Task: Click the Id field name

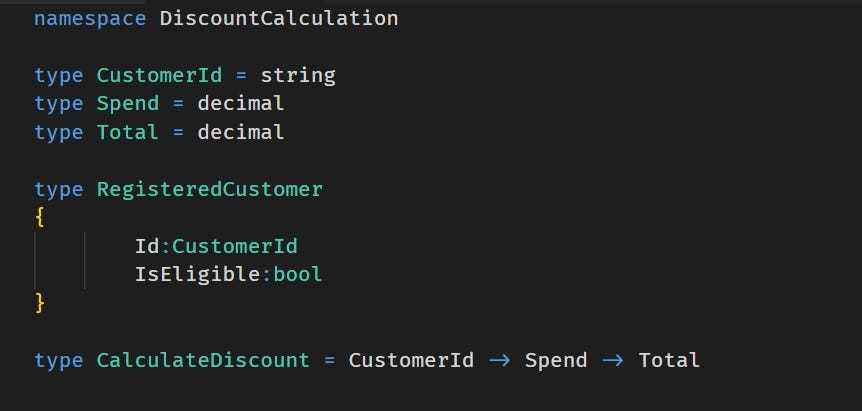Action: 147,246
